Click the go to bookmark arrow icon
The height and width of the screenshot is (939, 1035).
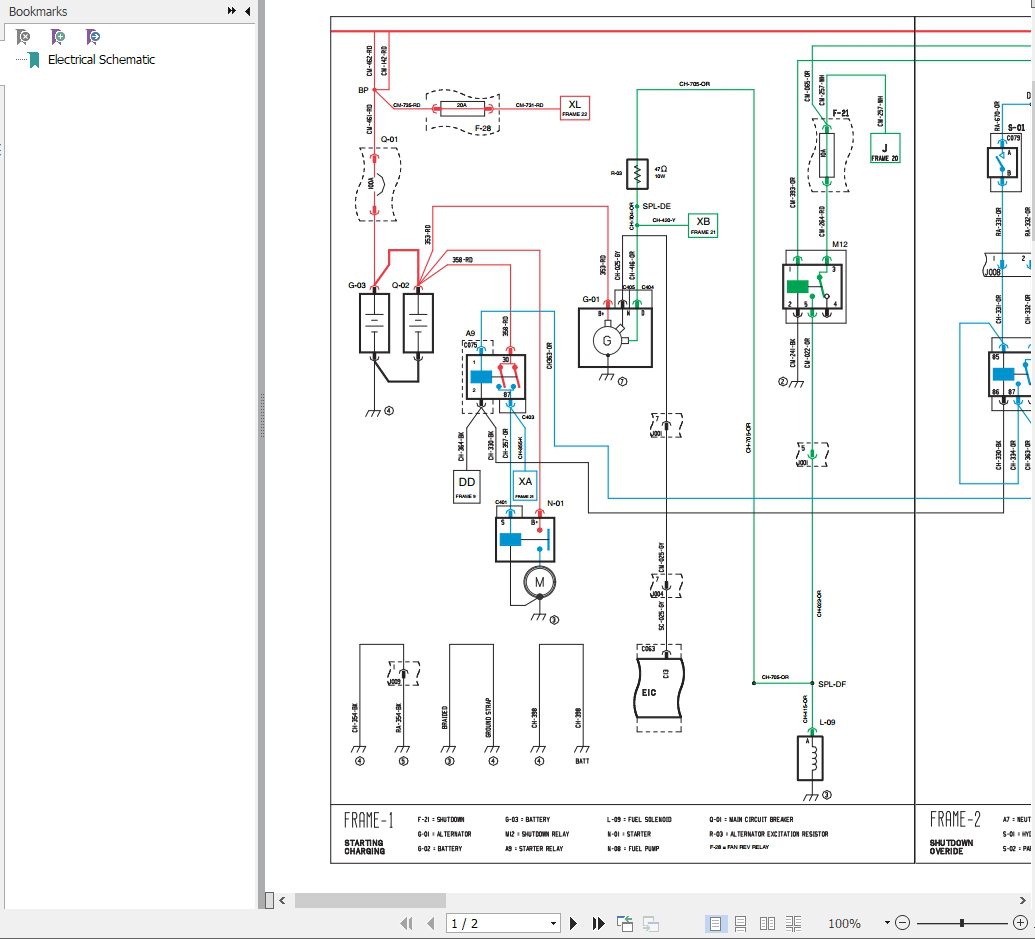coord(93,37)
